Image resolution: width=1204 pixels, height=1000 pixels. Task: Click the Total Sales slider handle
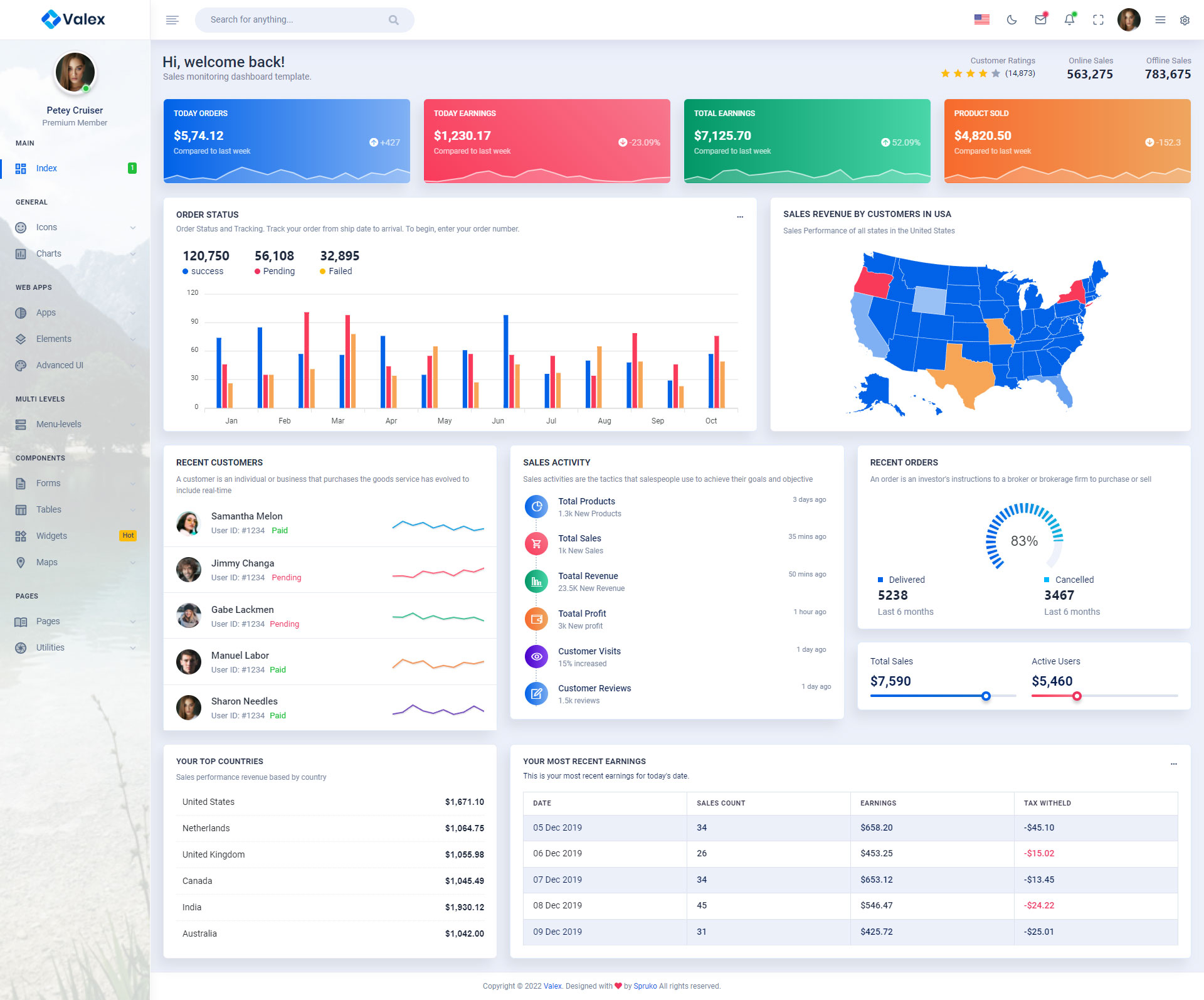(986, 696)
